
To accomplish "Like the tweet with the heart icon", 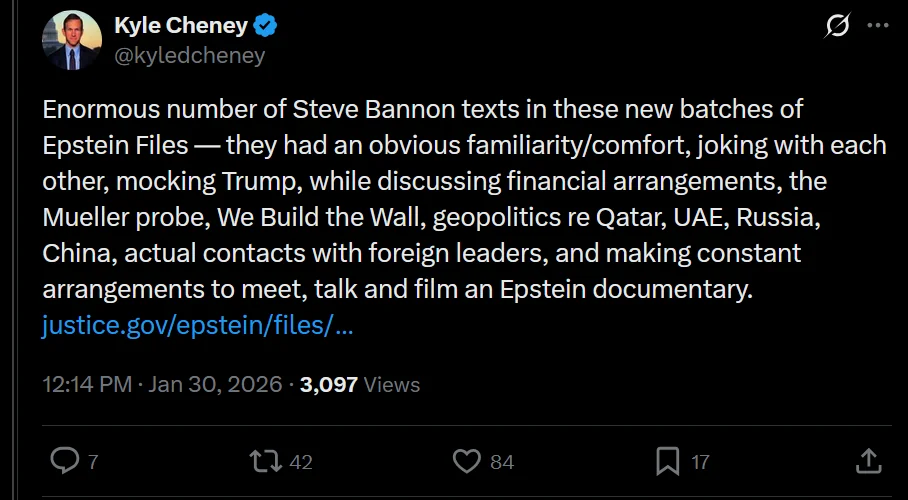I will click(467, 461).
